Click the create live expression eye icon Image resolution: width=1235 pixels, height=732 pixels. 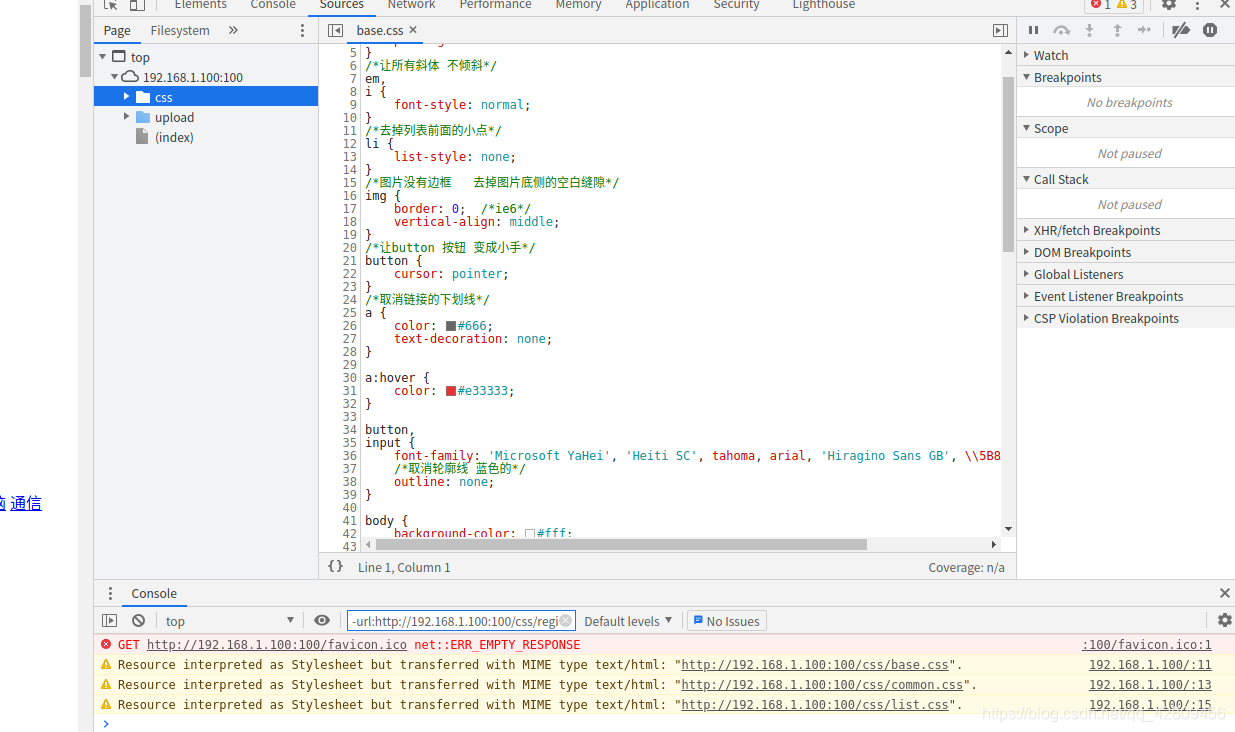click(x=322, y=621)
